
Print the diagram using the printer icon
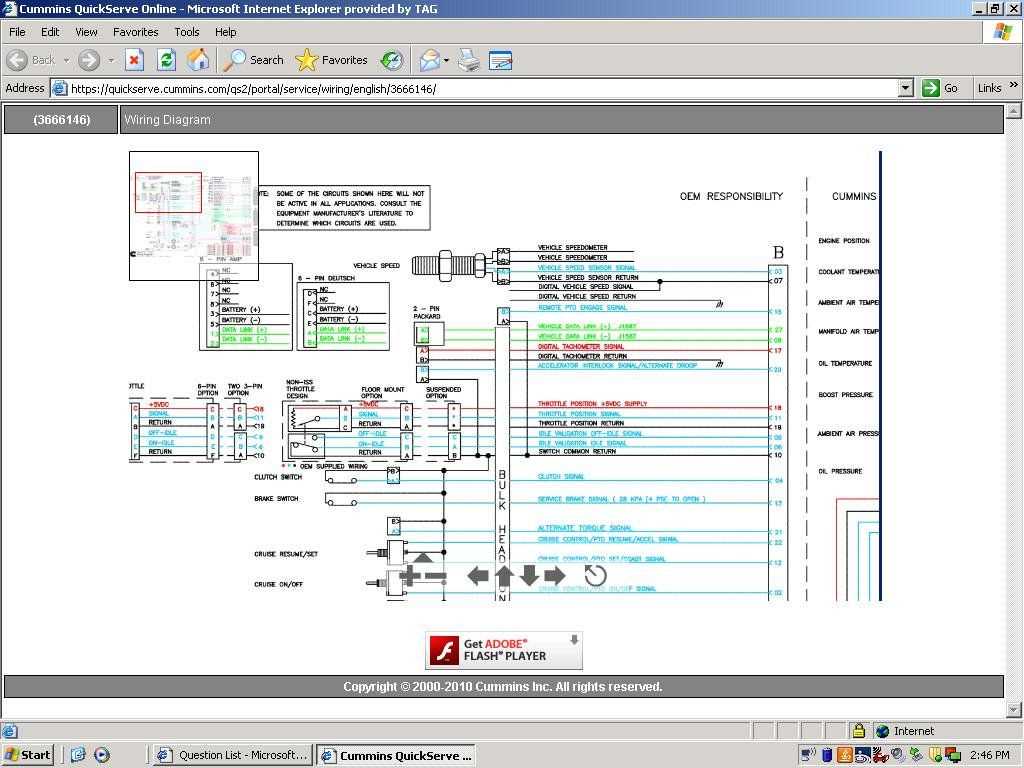(x=468, y=60)
